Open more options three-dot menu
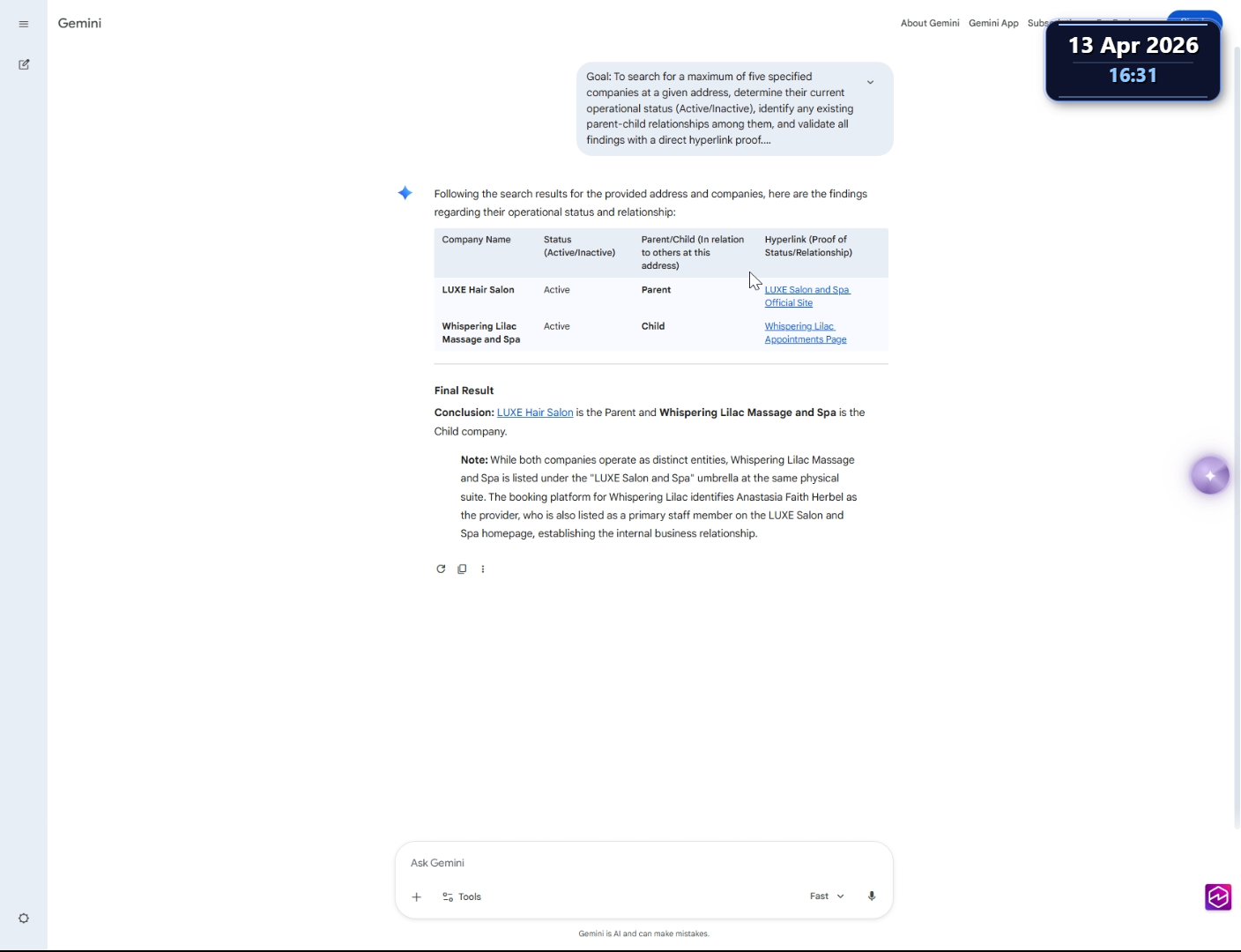This screenshot has height=952, width=1241. (x=483, y=569)
